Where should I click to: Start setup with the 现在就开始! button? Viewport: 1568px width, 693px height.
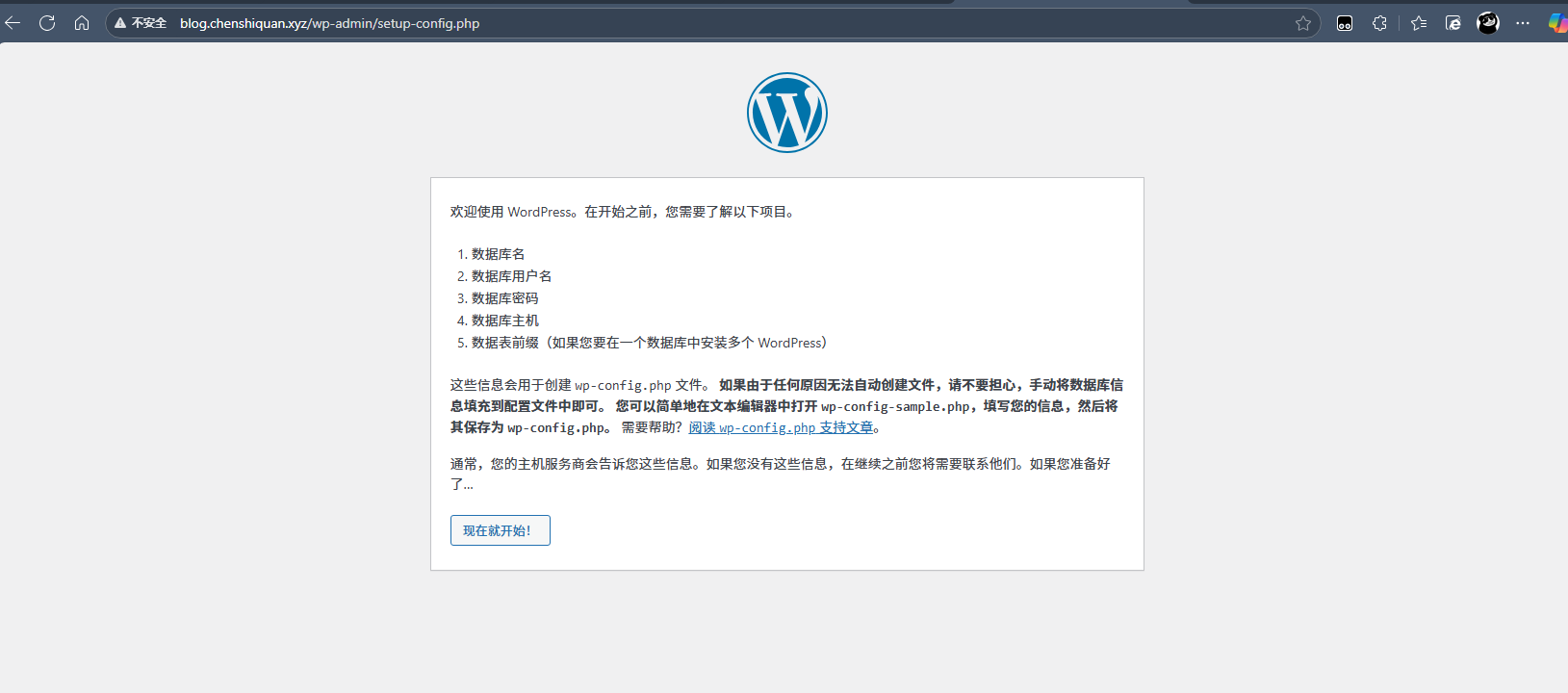click(x=501, y=530)
